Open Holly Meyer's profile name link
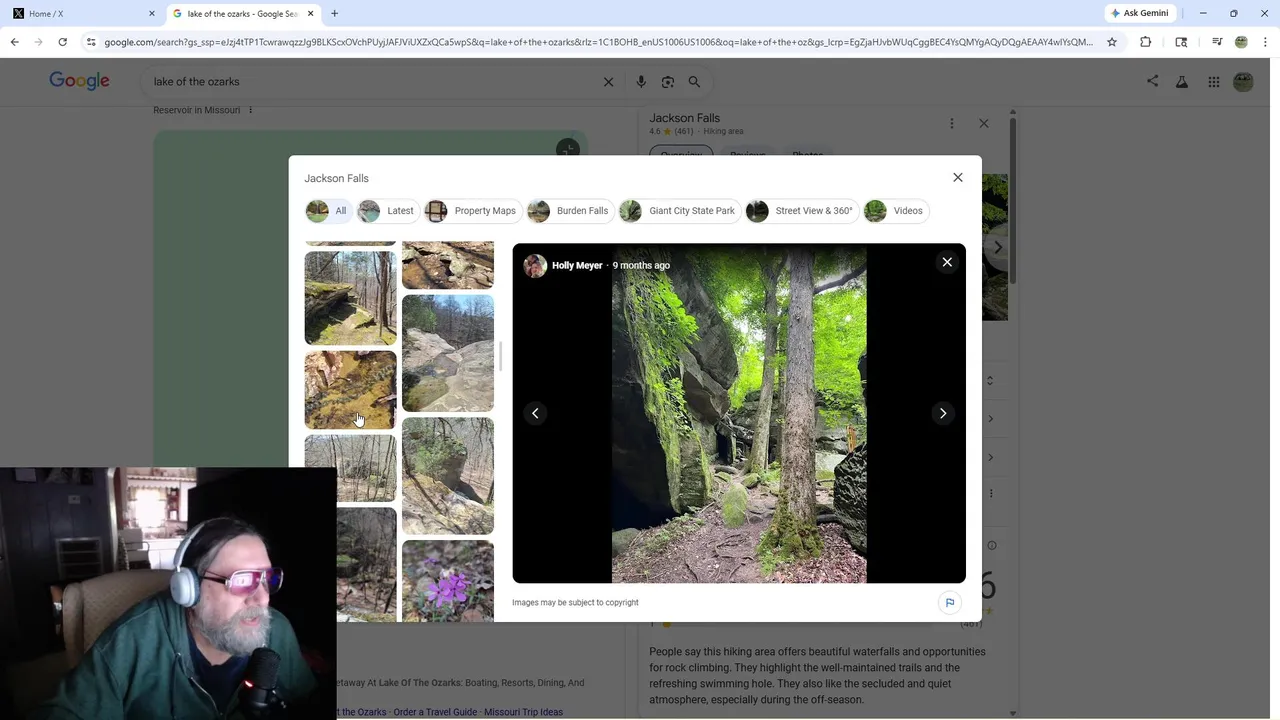Screen dimensions: 1280x720 (577, 266)
